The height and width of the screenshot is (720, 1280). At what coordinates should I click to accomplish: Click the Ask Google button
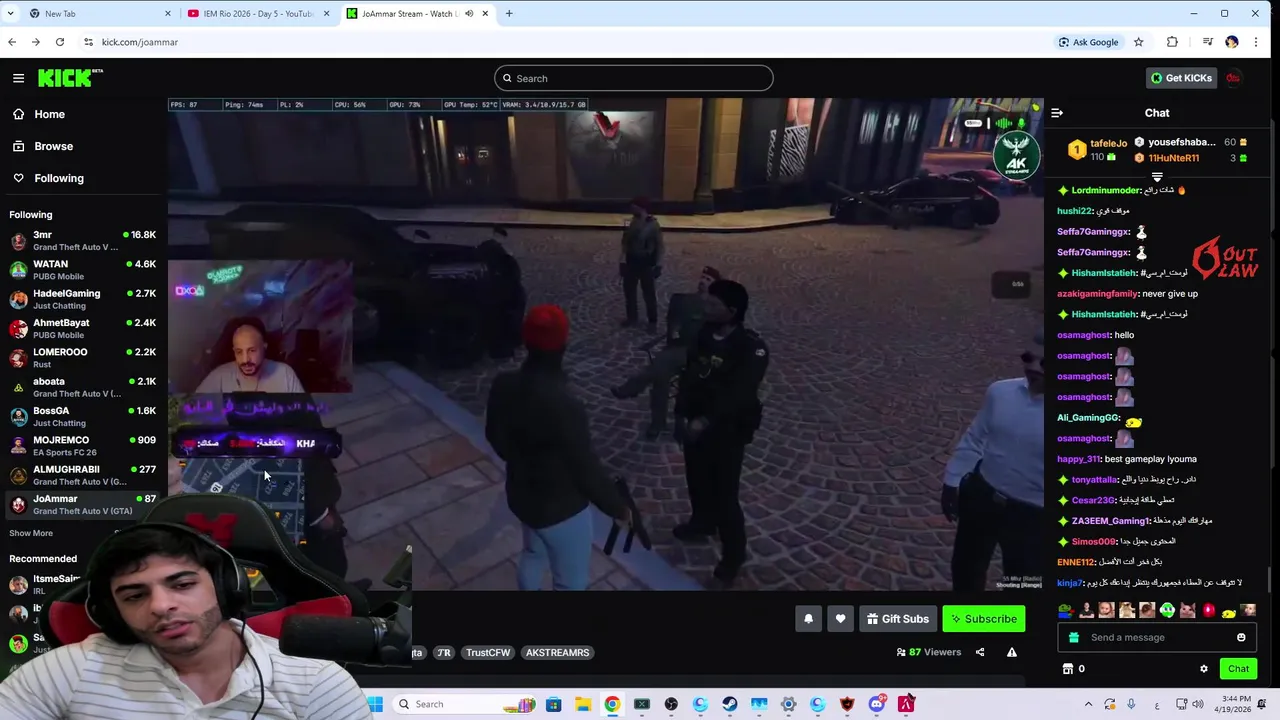[1088, 42]
